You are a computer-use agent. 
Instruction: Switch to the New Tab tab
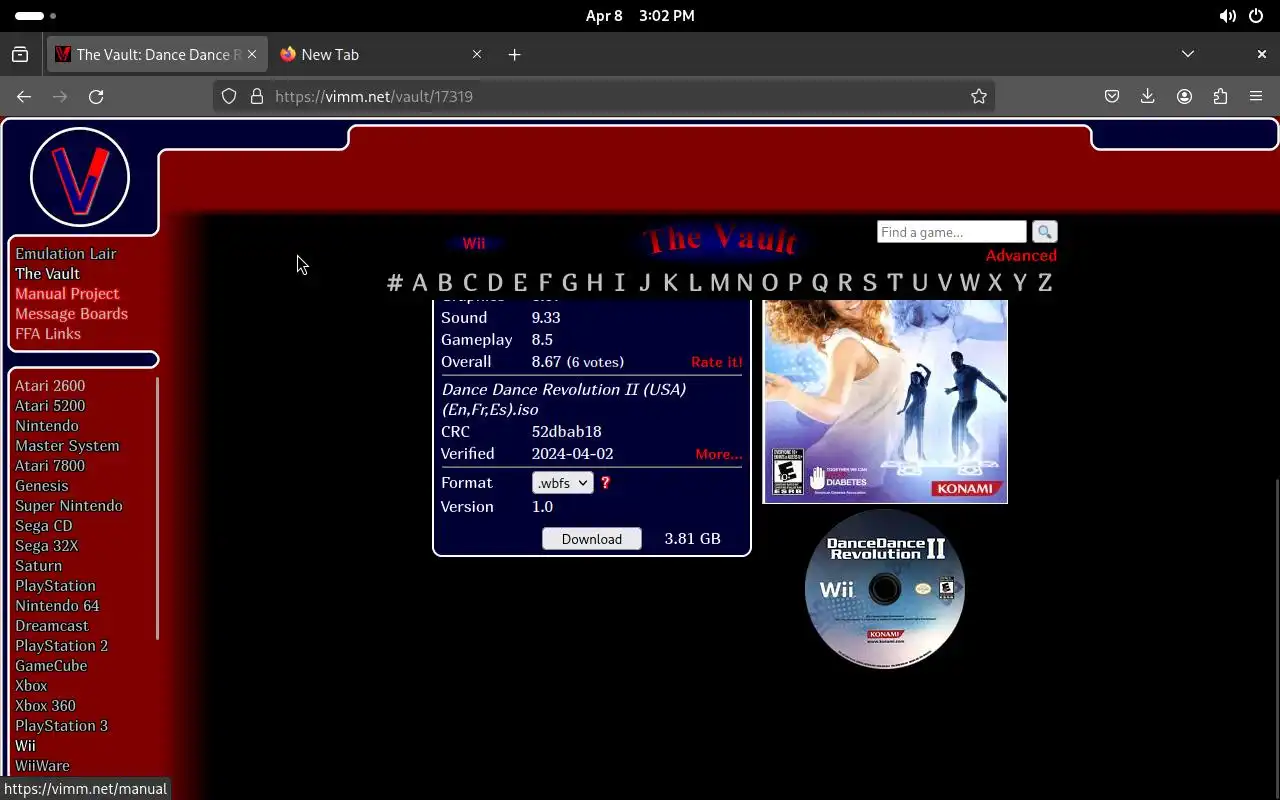381,54
